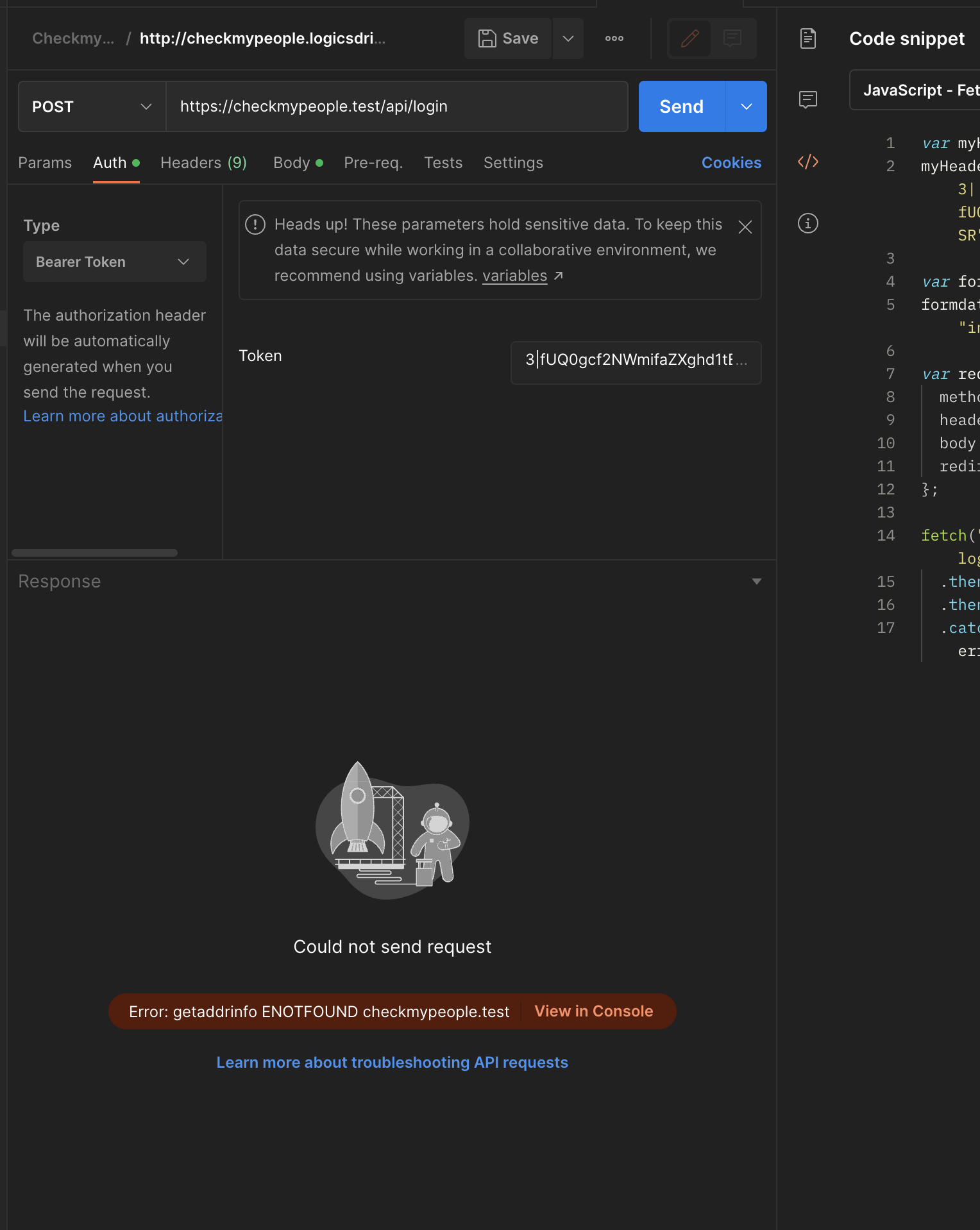The height and width of the screenshot is (1230, 980).
Task: Switch to comment mode icon in header
Action: coord(732,38)
